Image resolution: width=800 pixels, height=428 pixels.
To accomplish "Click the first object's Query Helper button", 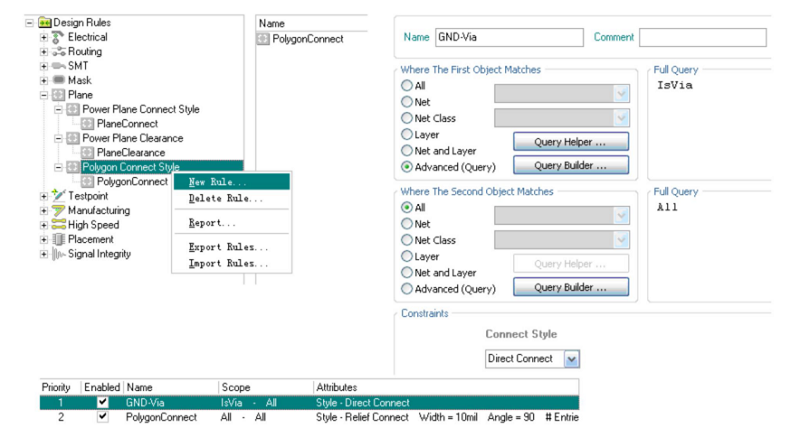I will [x=570, y=142].
